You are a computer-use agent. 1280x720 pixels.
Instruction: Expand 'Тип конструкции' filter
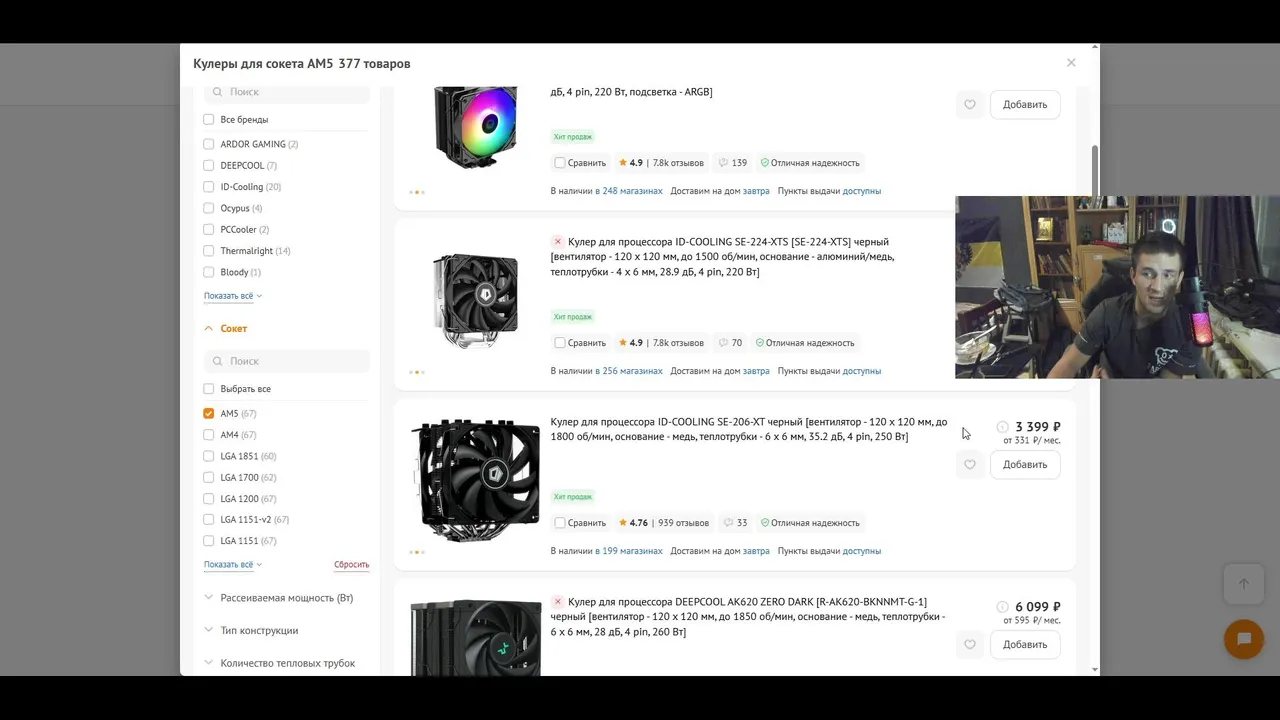point(252,630)
